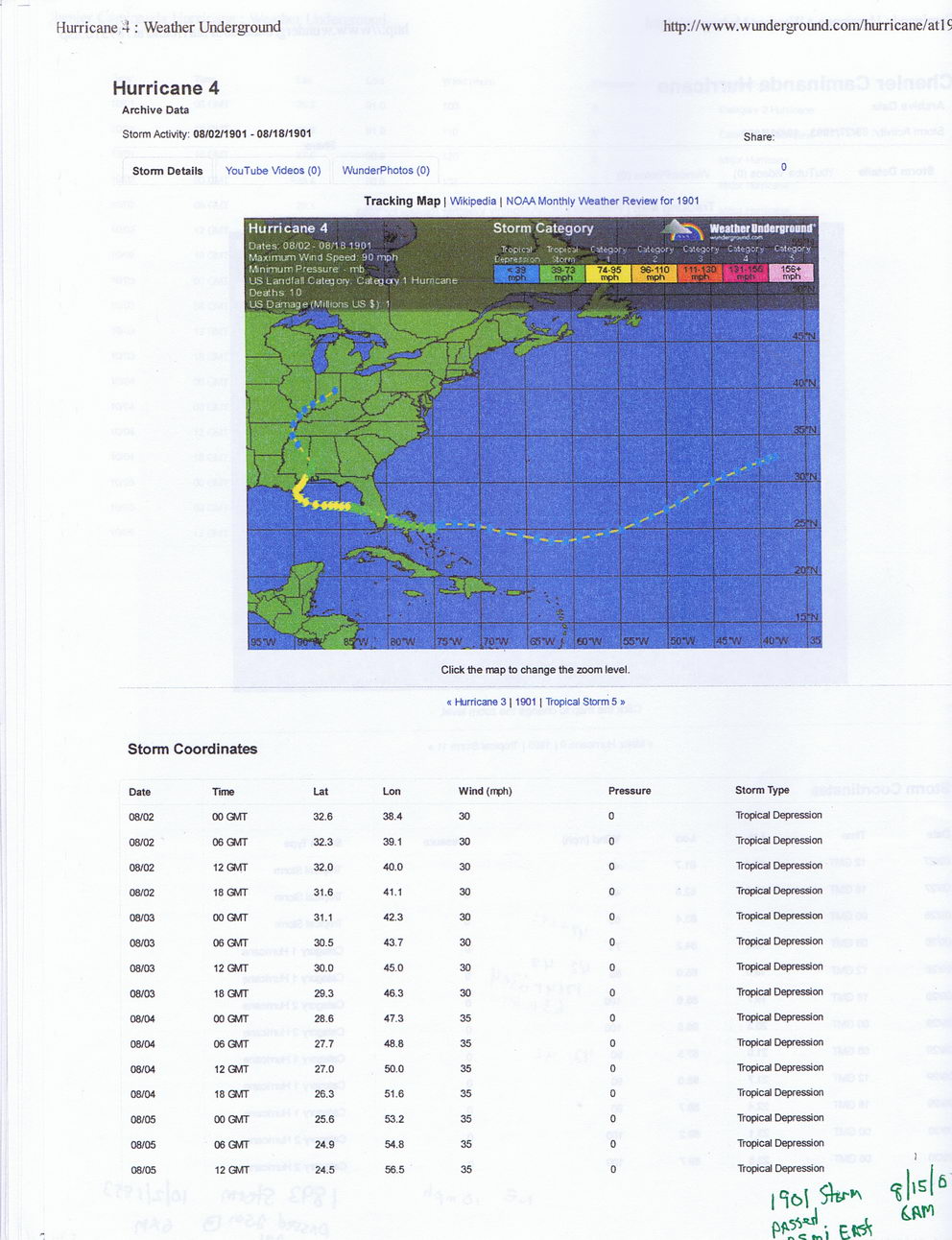Click the Lon value 42.3
The height and width of the screenshot is (1240, 952).
[x=393, y=918]
